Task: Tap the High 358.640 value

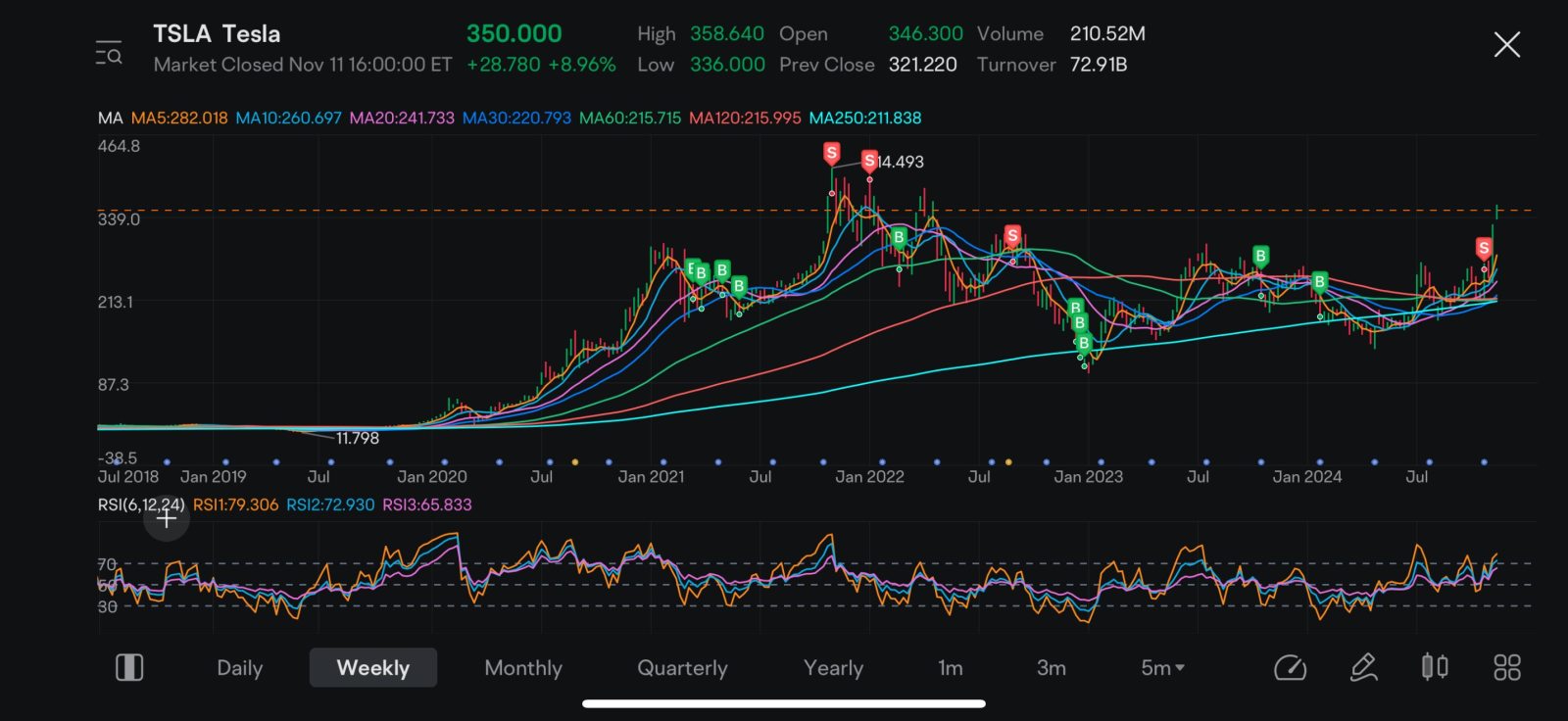Action: [x=700, y=34]
